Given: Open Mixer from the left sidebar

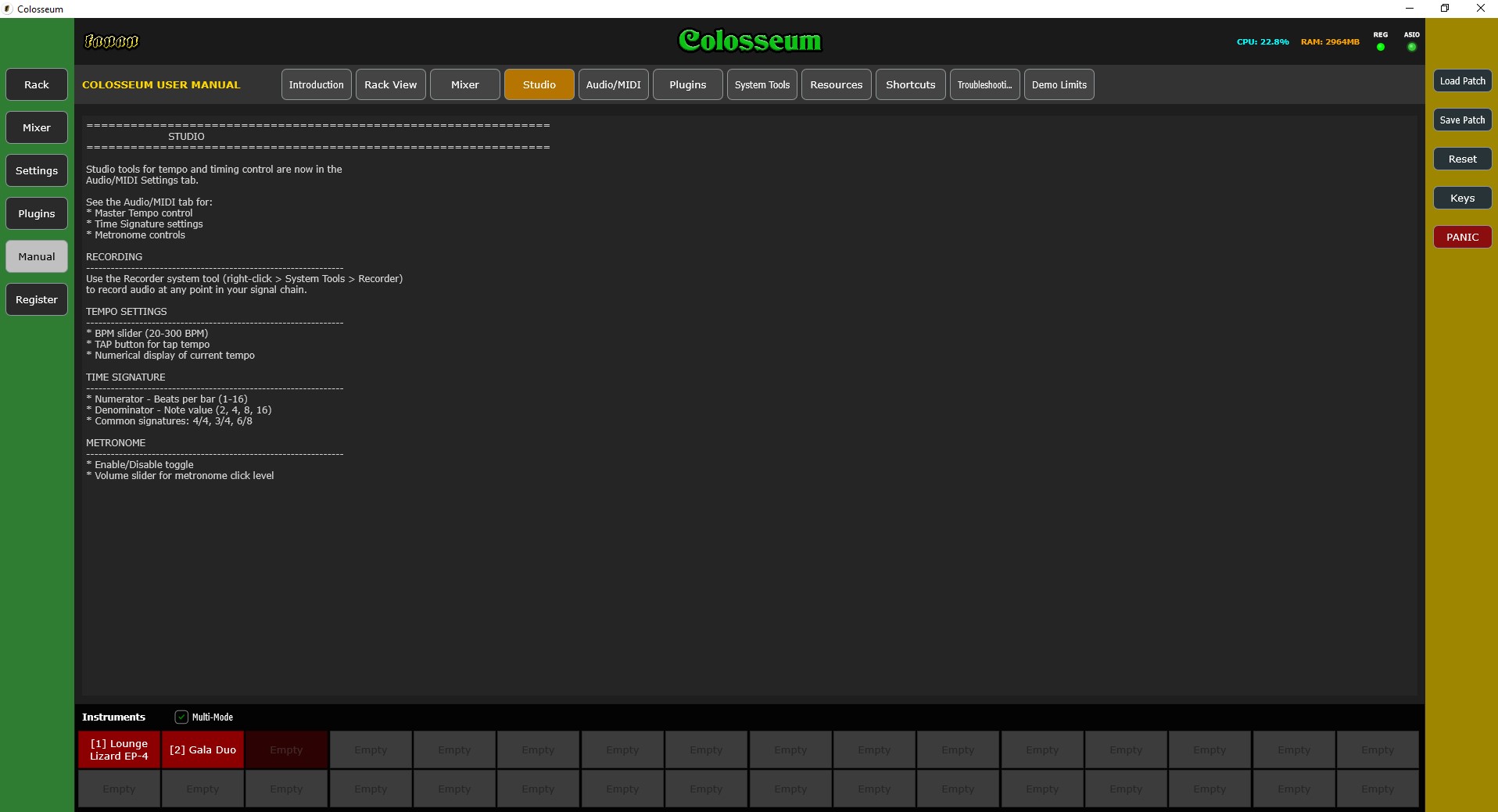Looking at the screenshot, I should (37, 127).
